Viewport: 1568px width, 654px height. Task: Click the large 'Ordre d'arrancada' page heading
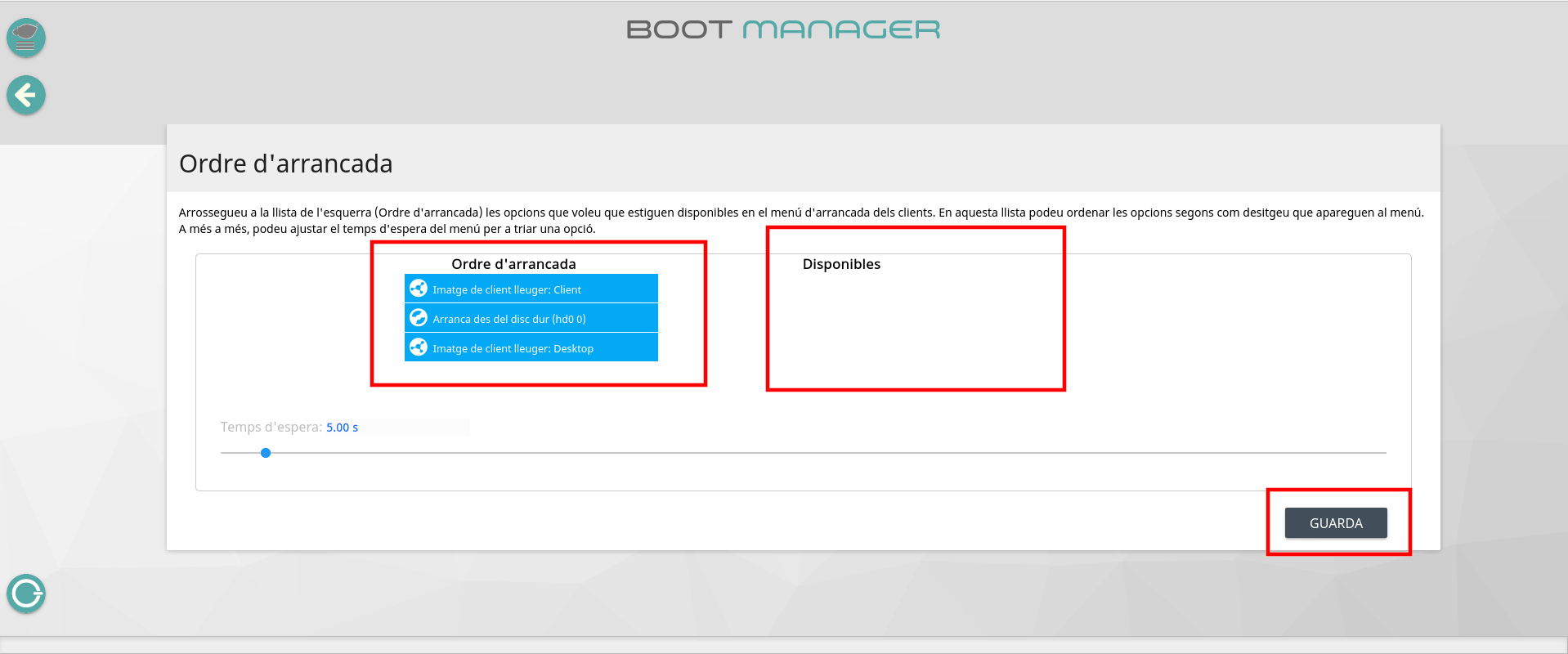click(x=286, y=163)
